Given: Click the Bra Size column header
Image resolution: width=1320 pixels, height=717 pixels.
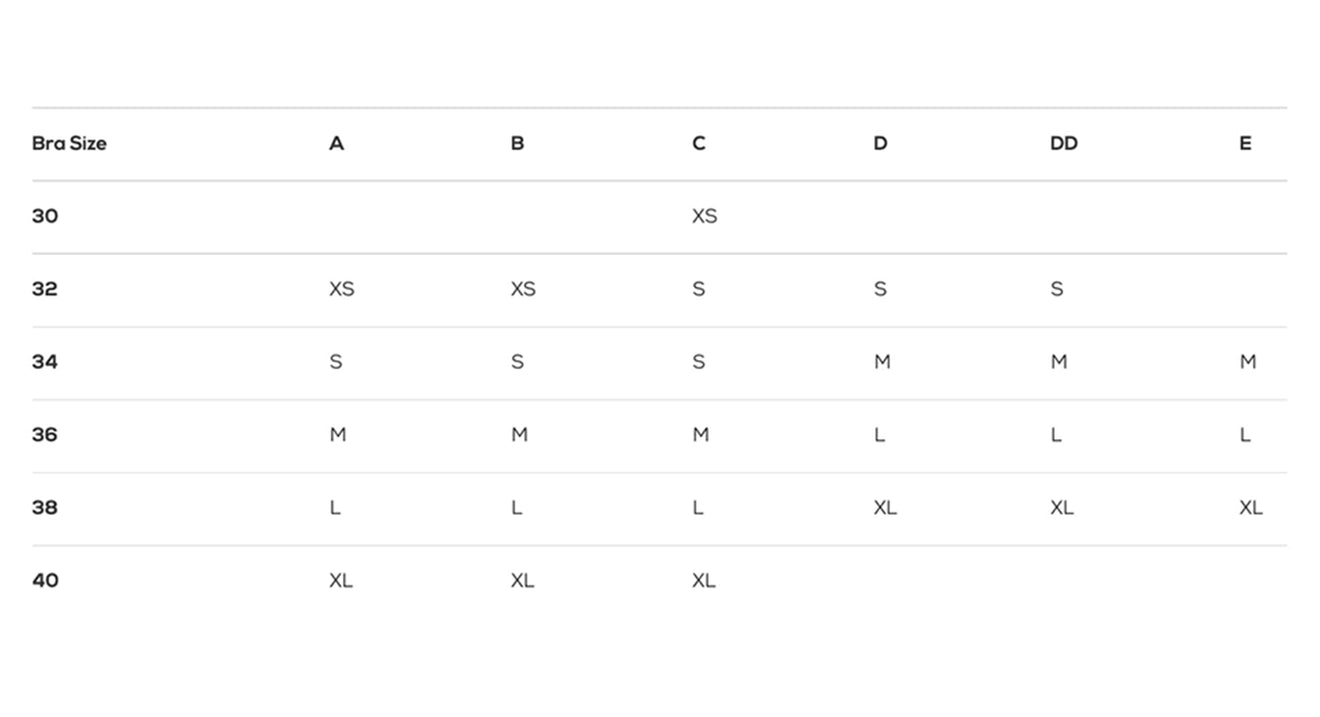Looking at the screenshot, I should pyautogui.click(x=69, y=143).
